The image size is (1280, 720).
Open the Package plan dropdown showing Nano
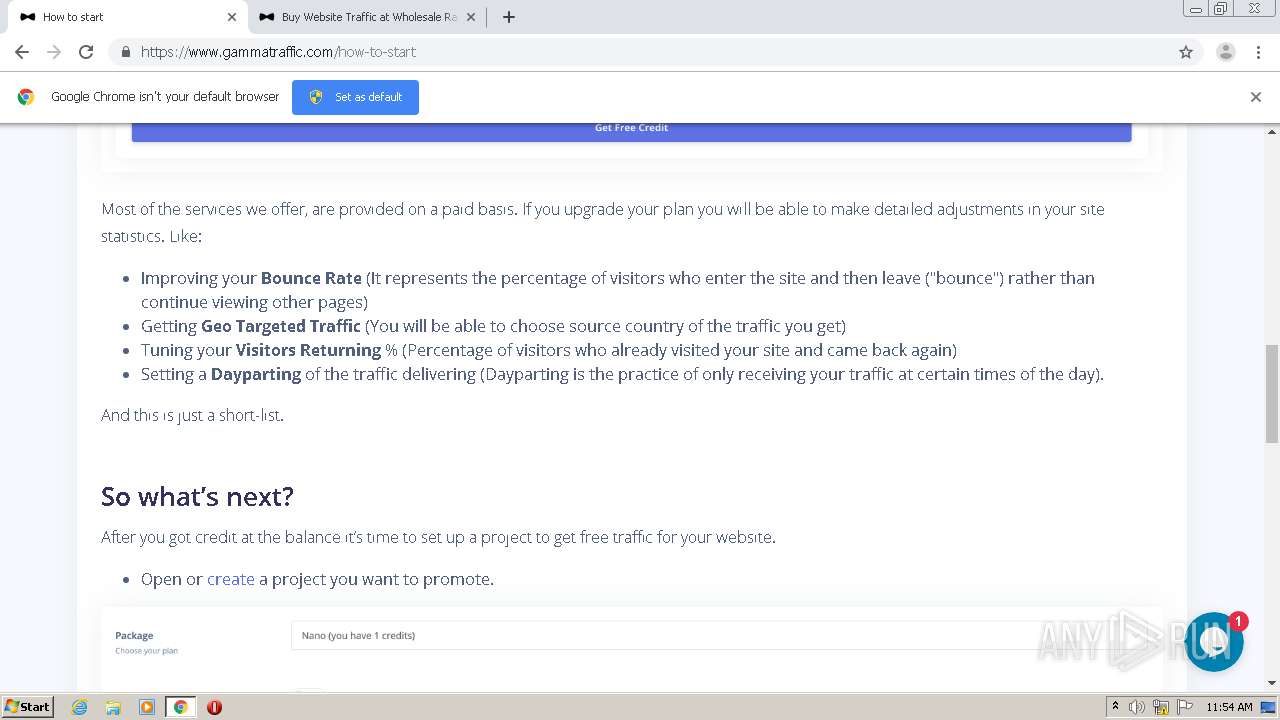pyautogui.click(x=720, y=635)
